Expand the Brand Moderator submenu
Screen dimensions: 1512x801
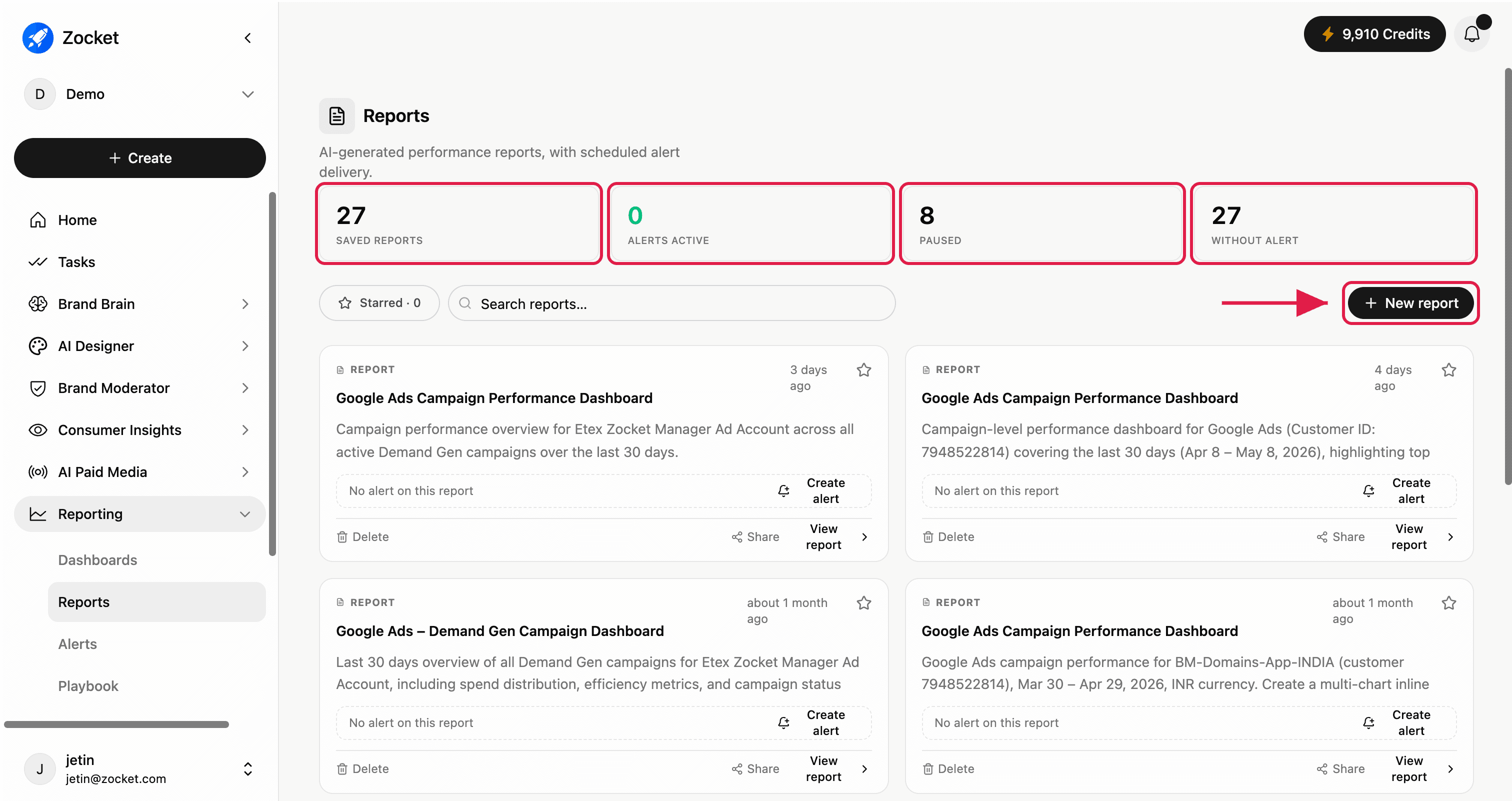[245, 388]
